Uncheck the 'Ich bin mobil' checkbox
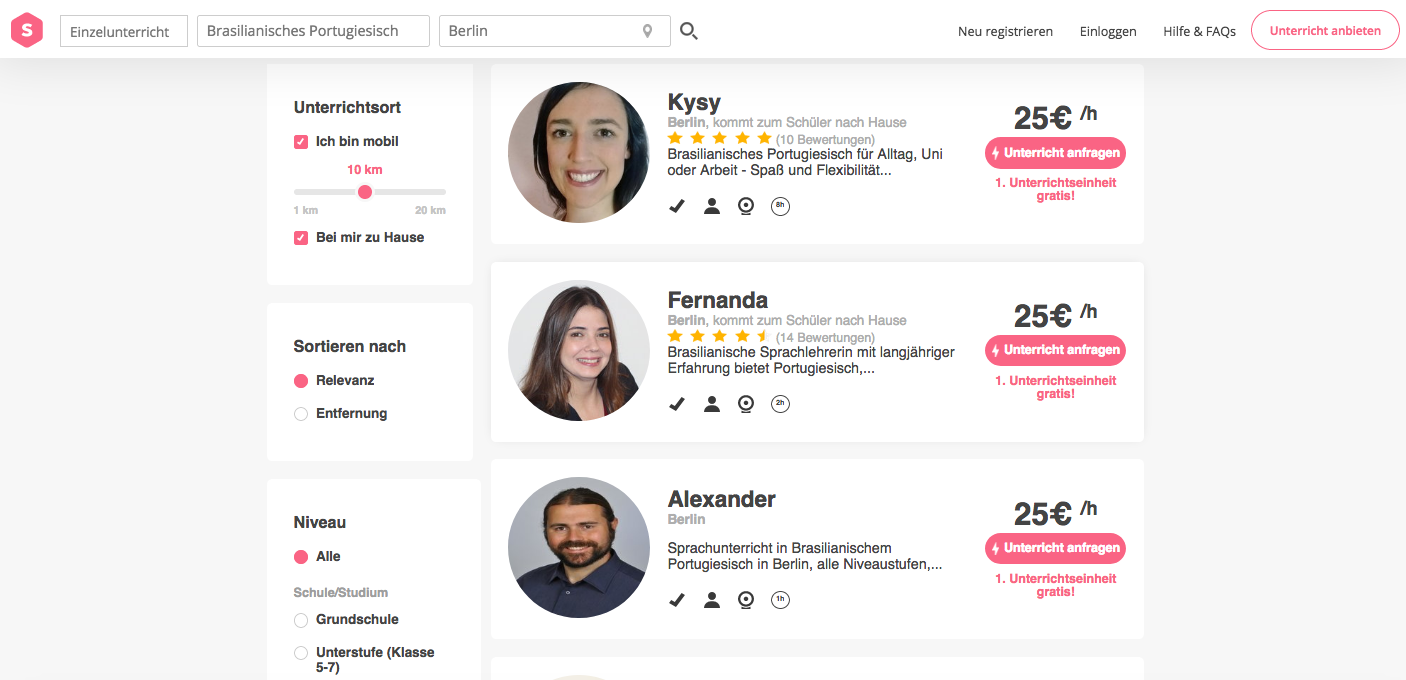Screen dimensions: 1406x680 (x=301, y=142)
